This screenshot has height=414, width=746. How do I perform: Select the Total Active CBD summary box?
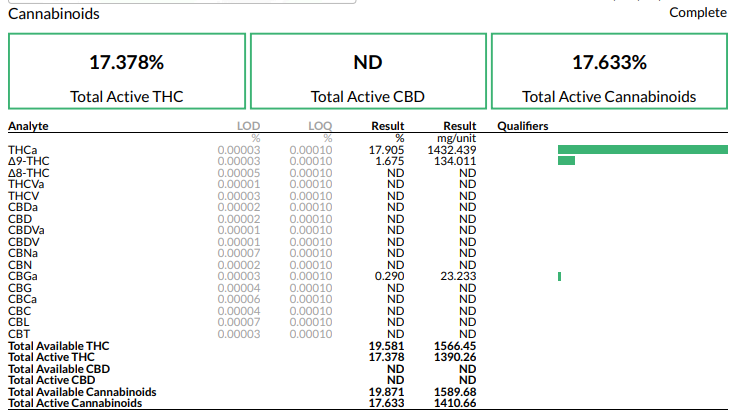pos(368,72)
